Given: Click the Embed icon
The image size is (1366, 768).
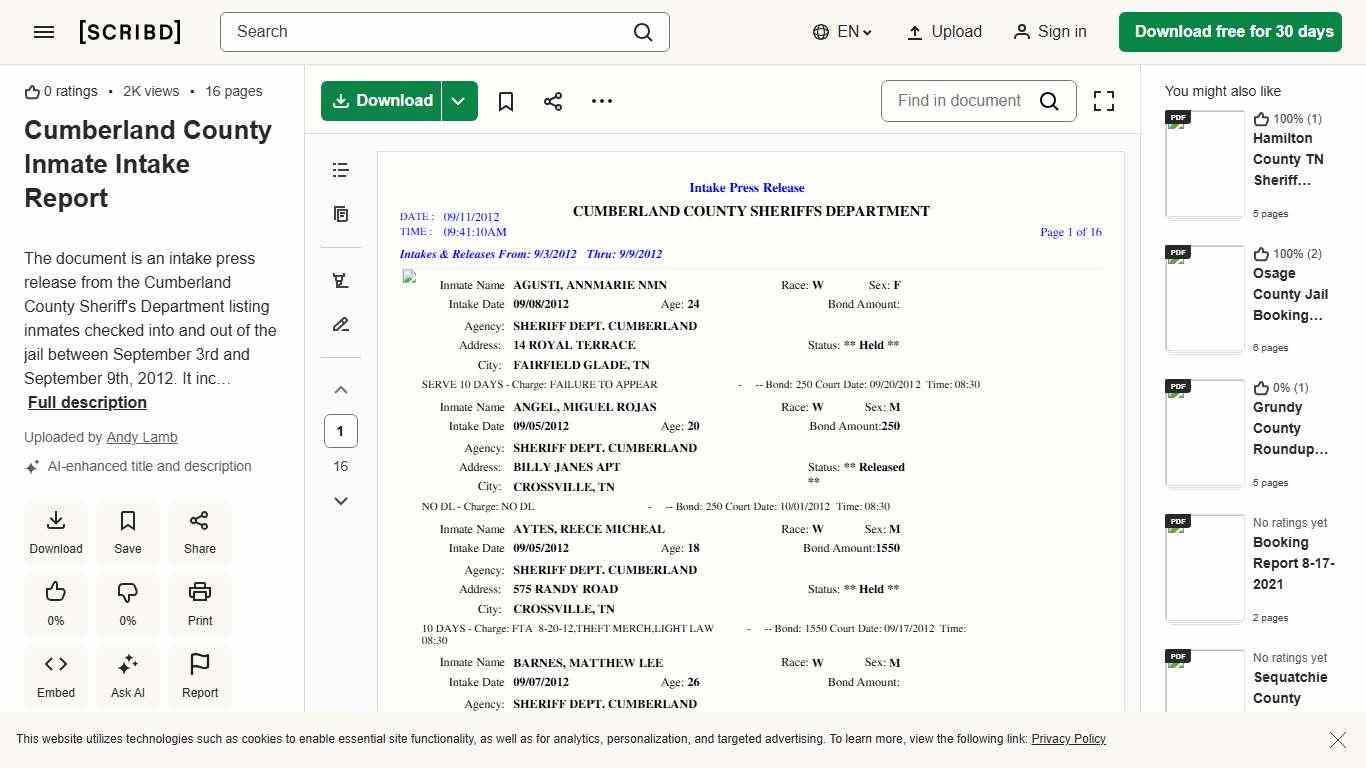Looking at the screenshot, I should tap(55, 676).
